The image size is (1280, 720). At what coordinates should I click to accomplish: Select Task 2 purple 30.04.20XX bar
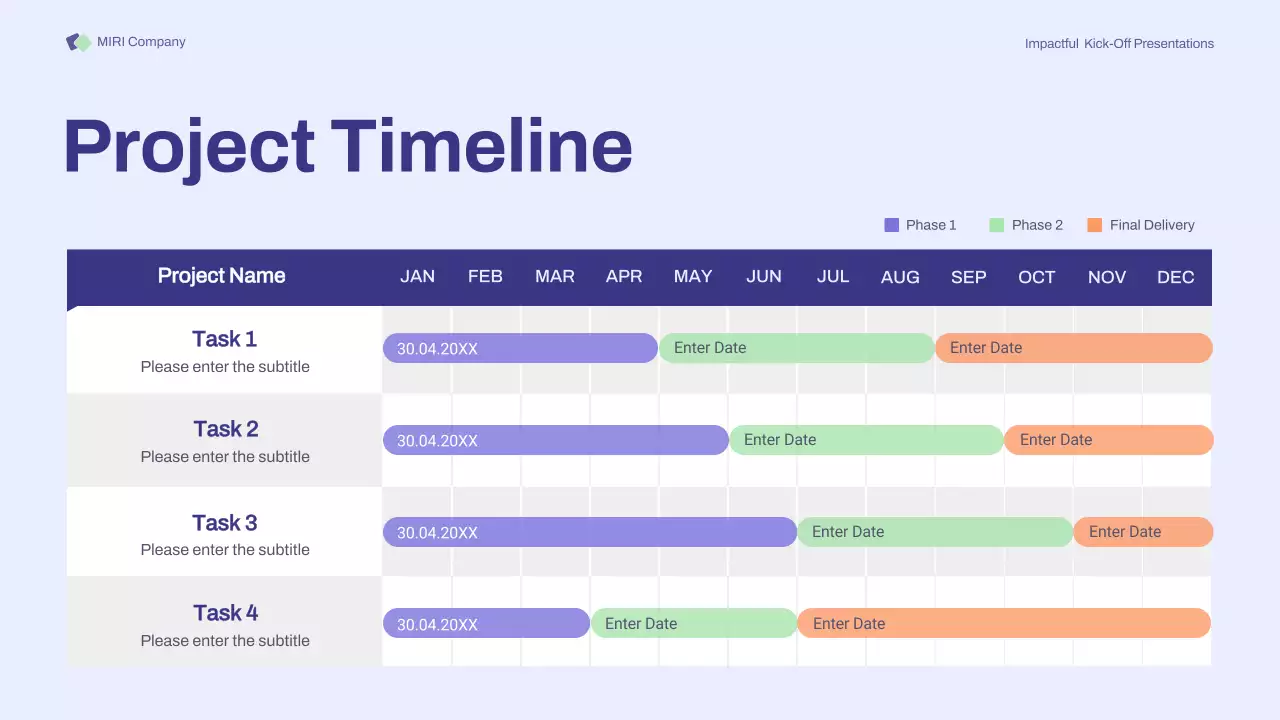(x=555, y=440)
